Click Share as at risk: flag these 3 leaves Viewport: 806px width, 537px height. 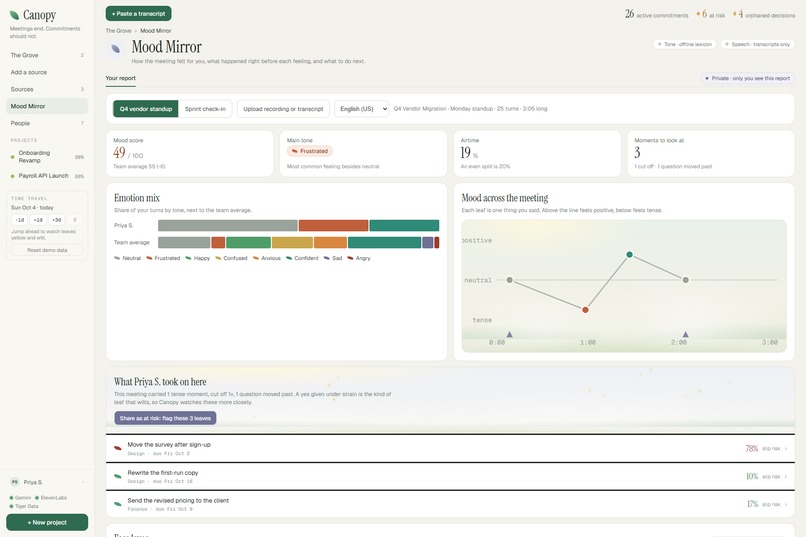(x=166, y=418)
